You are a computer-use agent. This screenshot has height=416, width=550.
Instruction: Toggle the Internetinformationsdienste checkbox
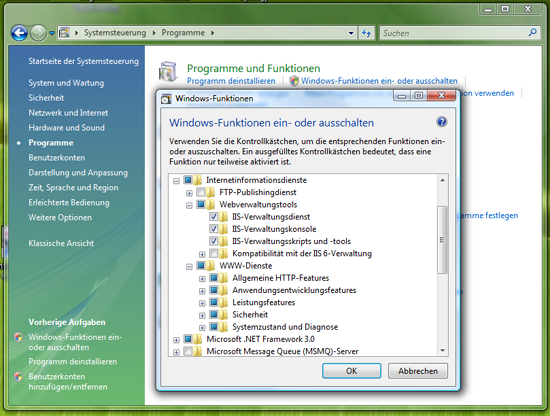pyautogui.click(x=188, y=180)
